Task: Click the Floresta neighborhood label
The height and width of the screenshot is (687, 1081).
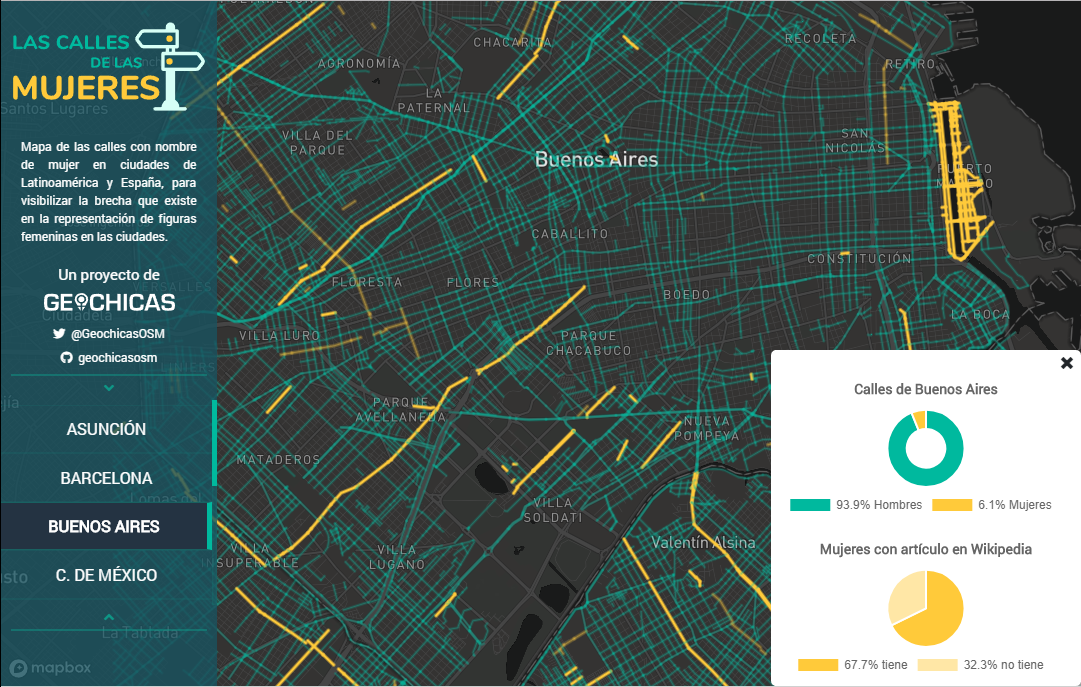Action: click(x=367, y=281)
